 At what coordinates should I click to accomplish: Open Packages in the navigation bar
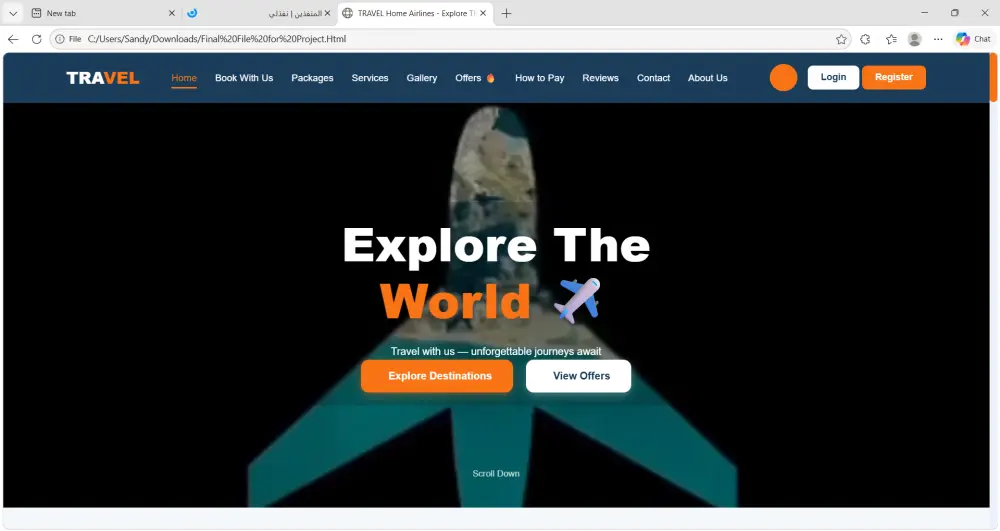pos(312,78)
